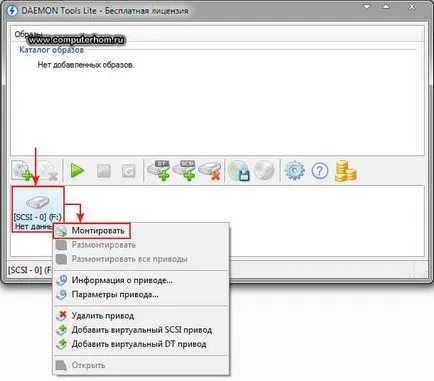Image resolution: width=434 pixels, height=381 pixels.
Task: Choose Размонтировать in the context menu
Action: (142, 245)
